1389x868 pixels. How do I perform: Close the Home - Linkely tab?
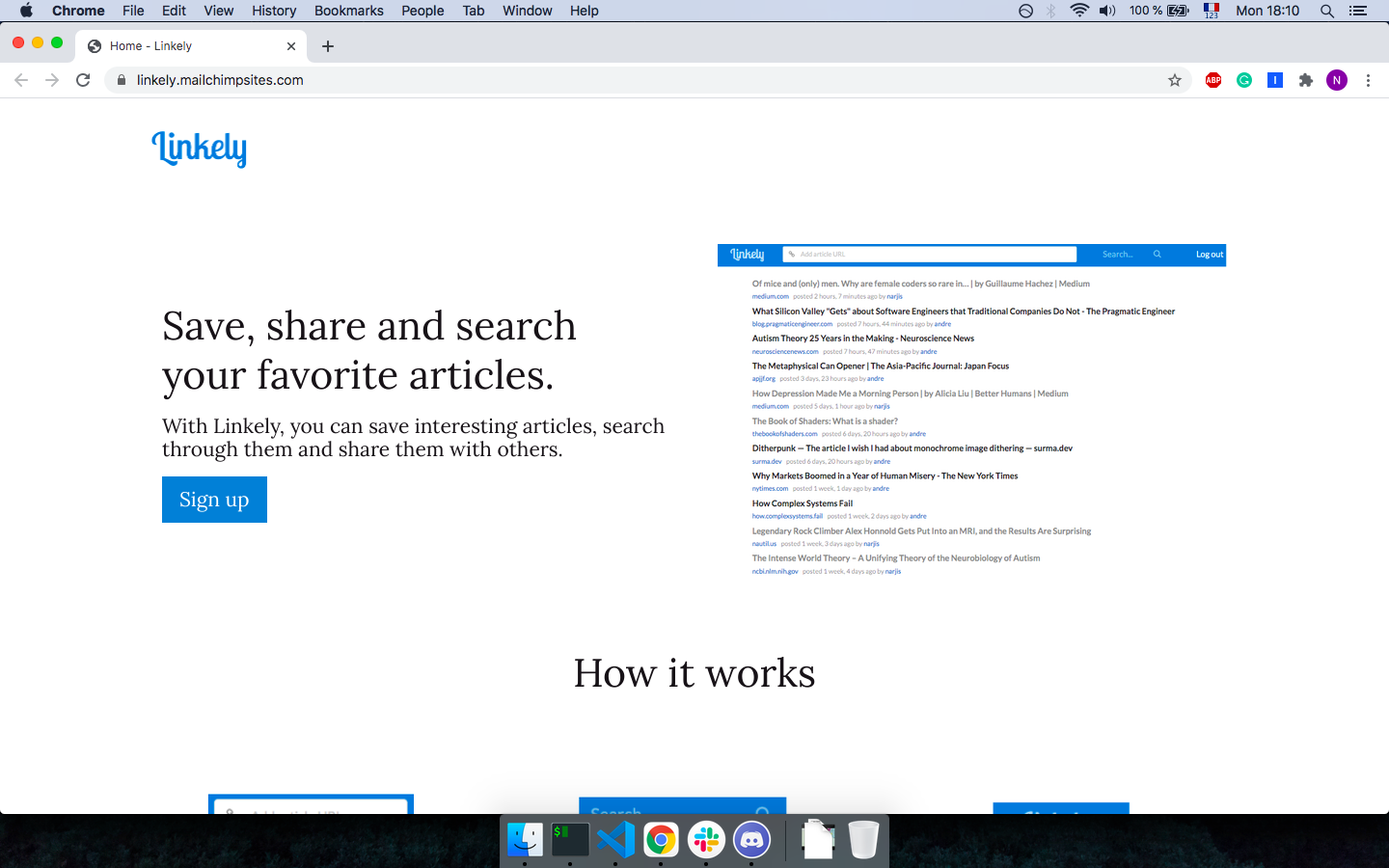[x=291, y=46]
